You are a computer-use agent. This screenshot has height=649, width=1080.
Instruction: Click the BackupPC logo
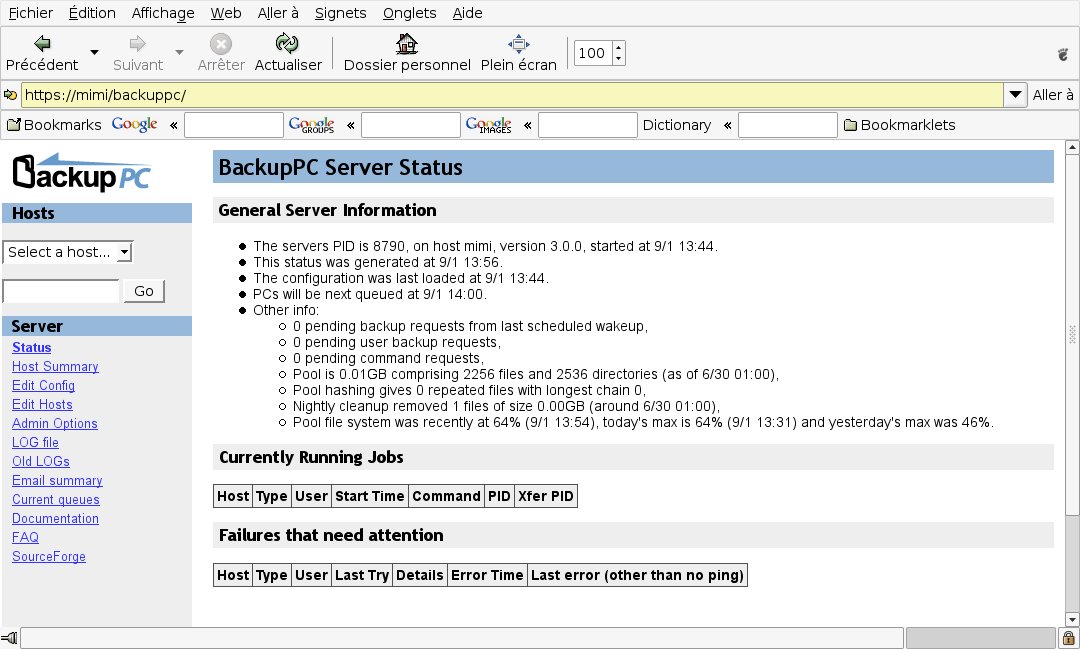click(81, 172)
